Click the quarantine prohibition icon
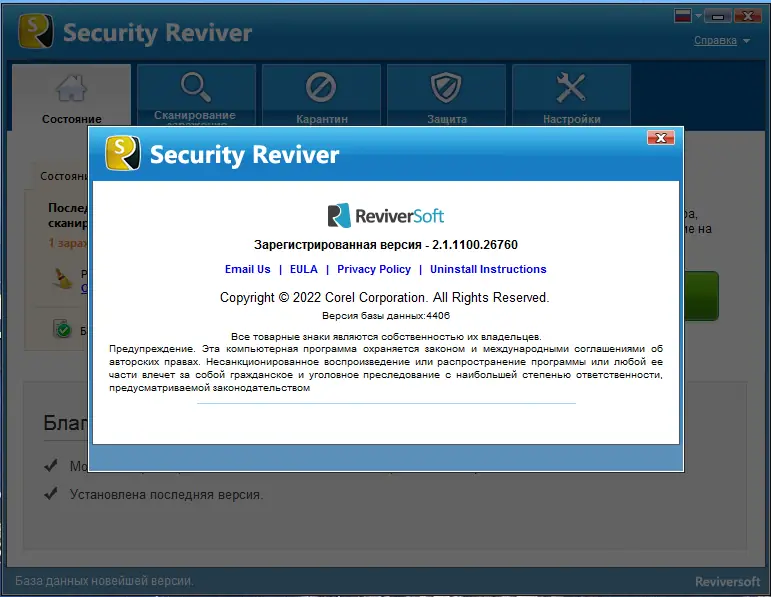771x597 pixels. [x=321, y=88]
